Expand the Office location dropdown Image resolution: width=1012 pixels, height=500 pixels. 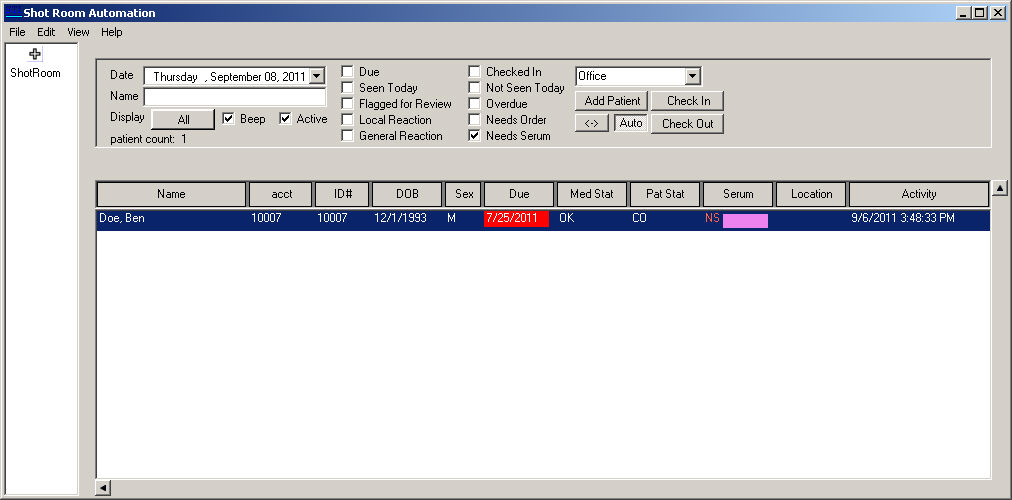[693, 76]
